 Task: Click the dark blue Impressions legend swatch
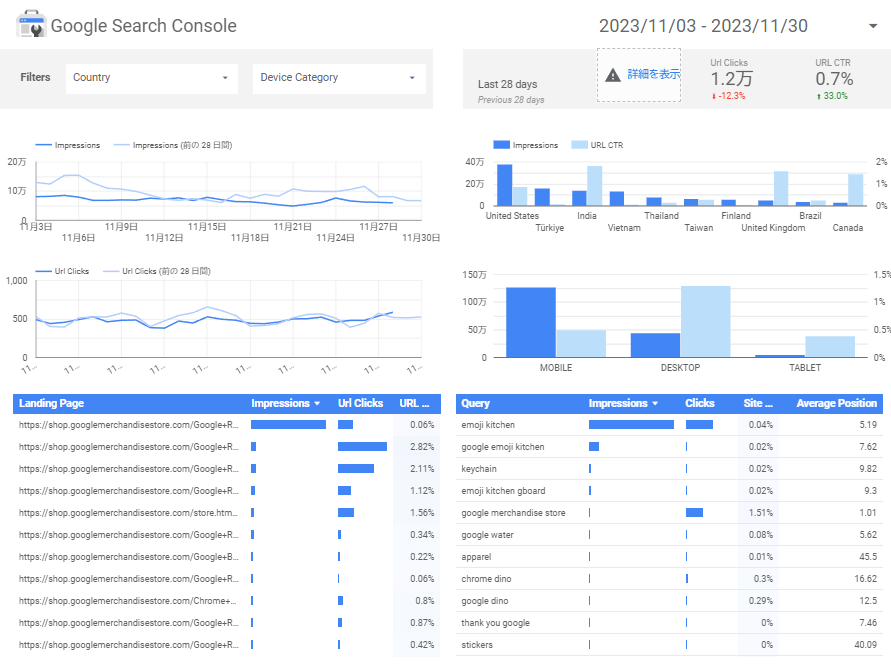[501, 145]
